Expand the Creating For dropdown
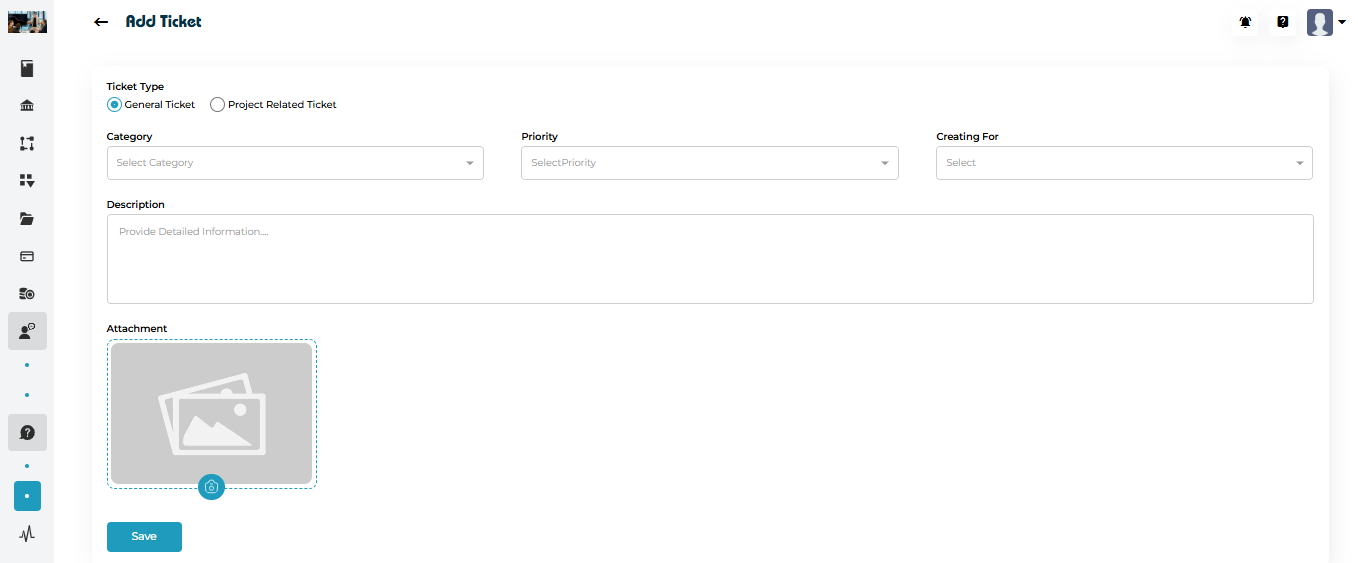This screenshot has width=1358, height=563. [x=1124, y=163]
